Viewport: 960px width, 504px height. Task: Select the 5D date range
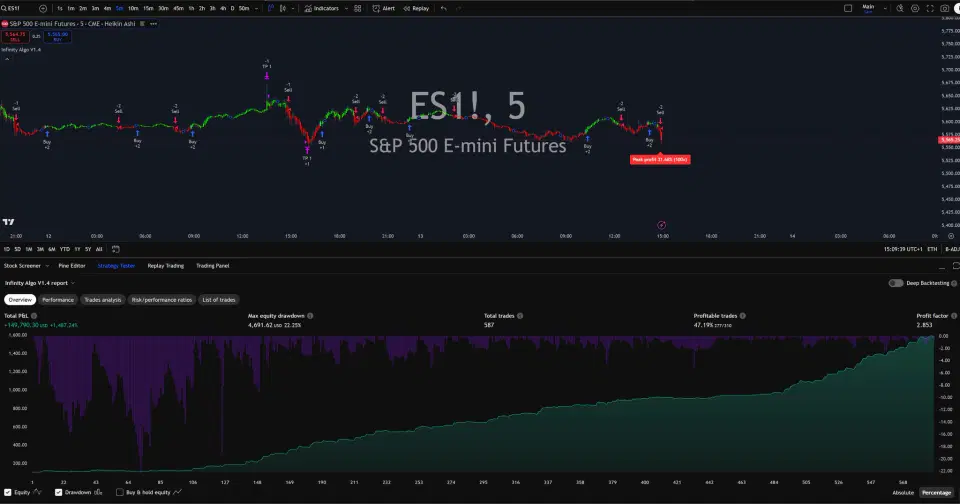click(18, 249)
